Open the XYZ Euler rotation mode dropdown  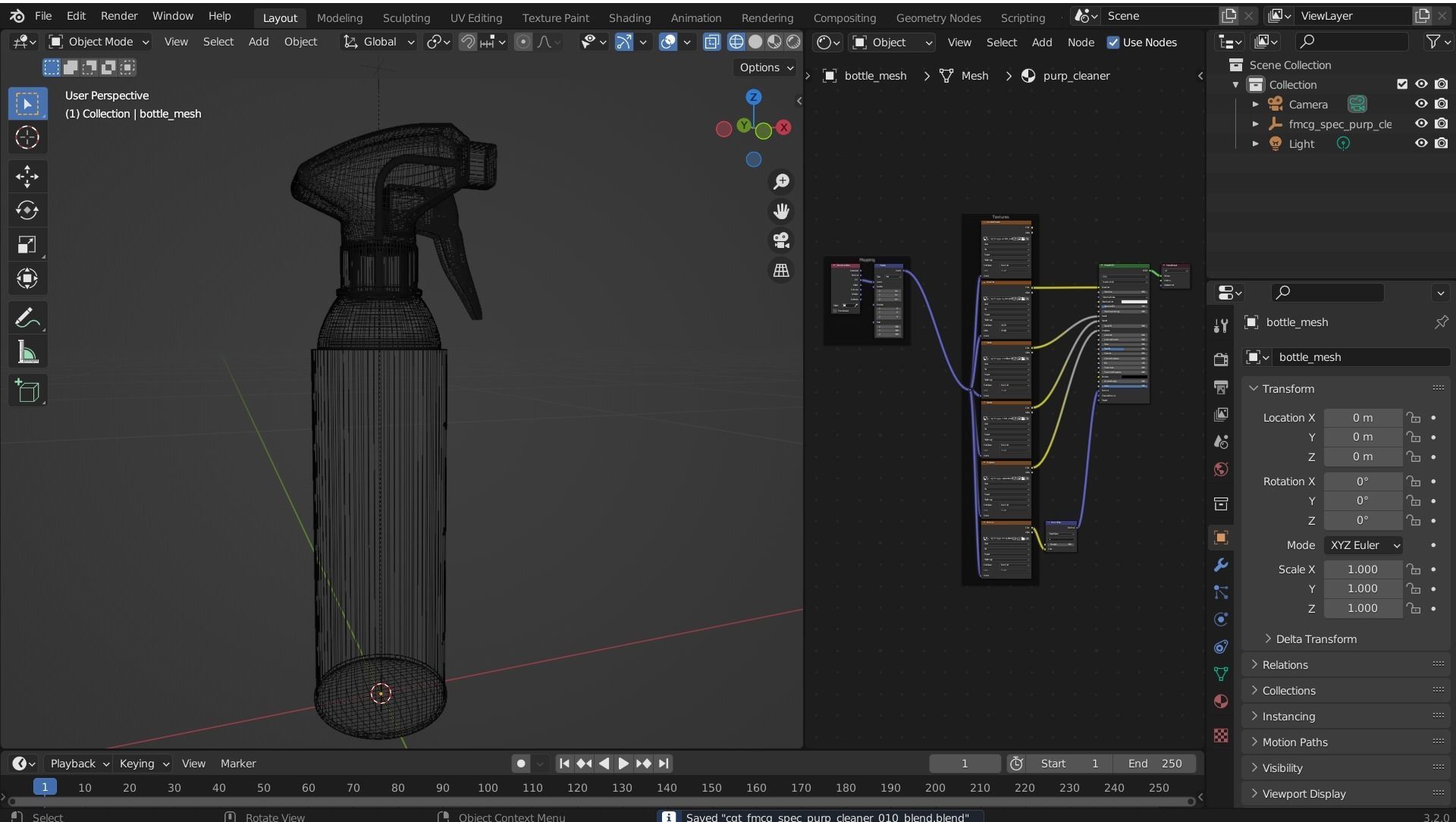click(1363, 545)
